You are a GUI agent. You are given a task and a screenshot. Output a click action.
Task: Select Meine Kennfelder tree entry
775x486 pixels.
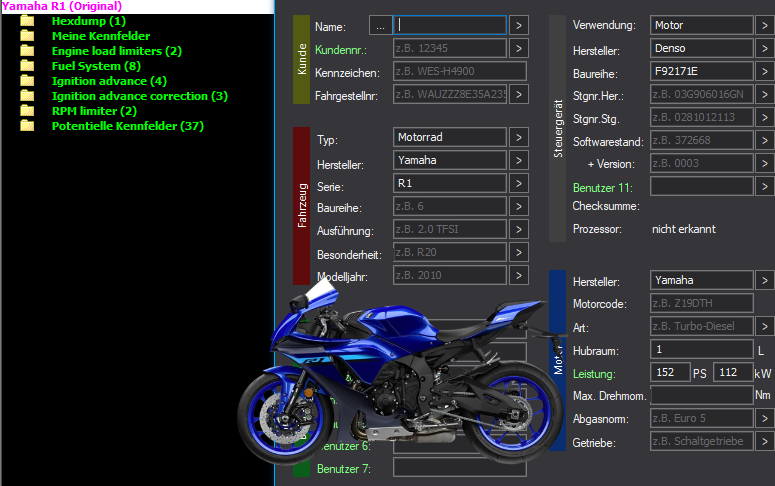pyautogui.click(x=101, y=36)
